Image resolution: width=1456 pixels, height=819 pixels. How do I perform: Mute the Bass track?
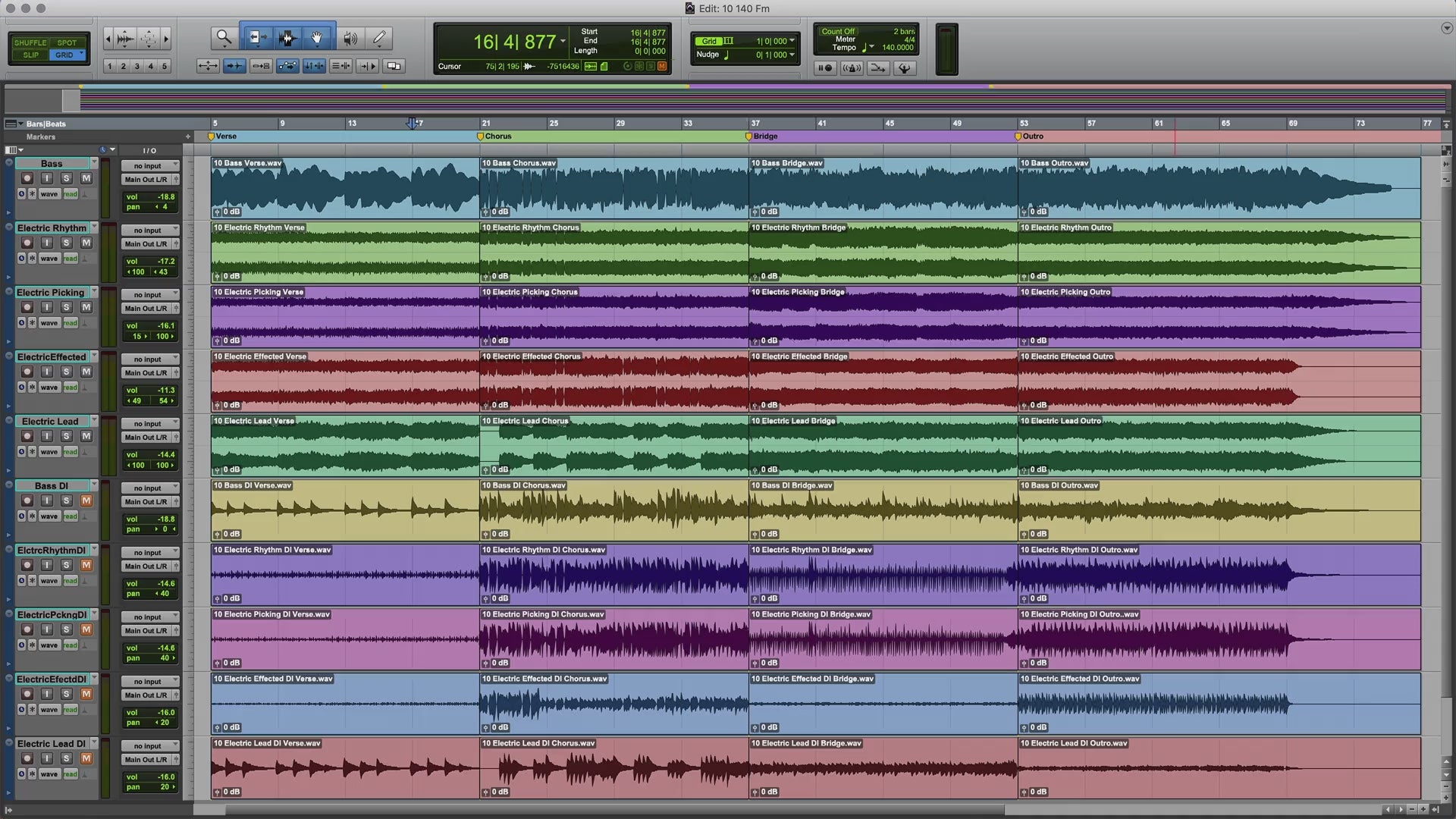point(86,178)
